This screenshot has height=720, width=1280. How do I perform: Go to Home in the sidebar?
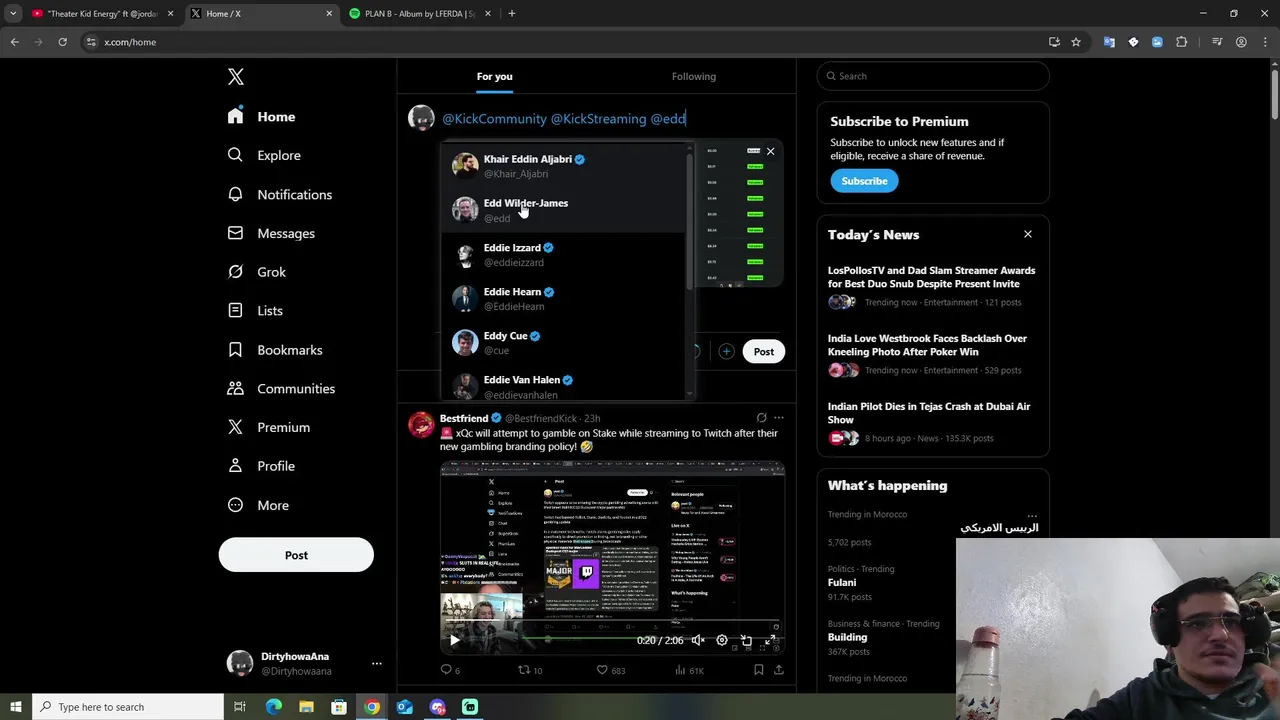[x=261, y=117]
